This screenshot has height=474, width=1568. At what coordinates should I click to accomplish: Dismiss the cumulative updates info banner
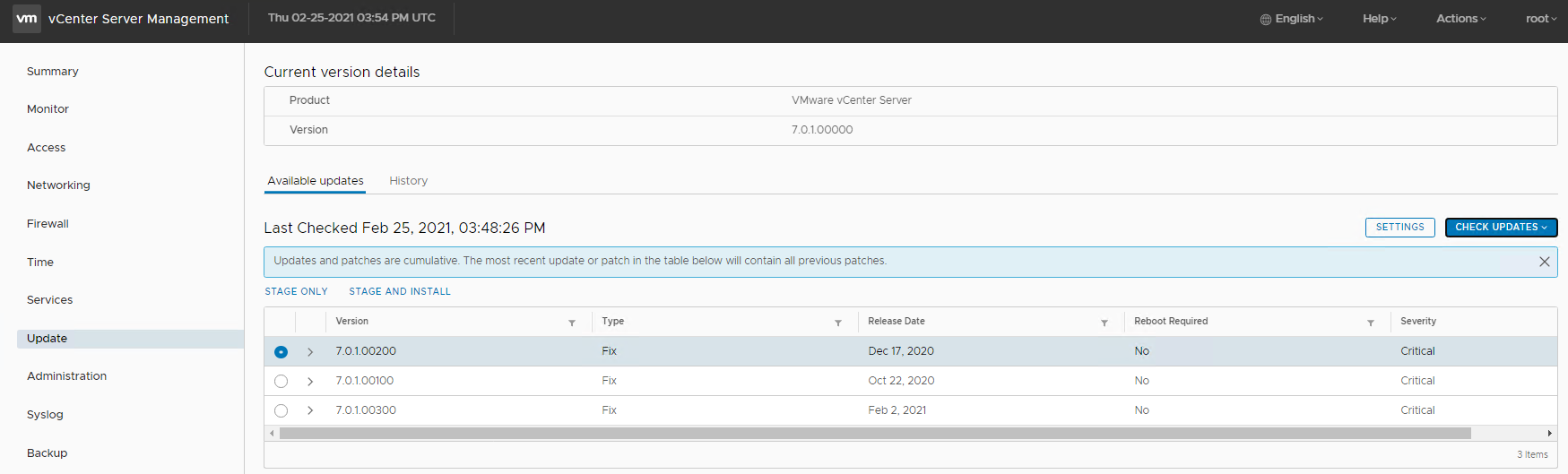pyautogui.click(x=1544, y=262)
